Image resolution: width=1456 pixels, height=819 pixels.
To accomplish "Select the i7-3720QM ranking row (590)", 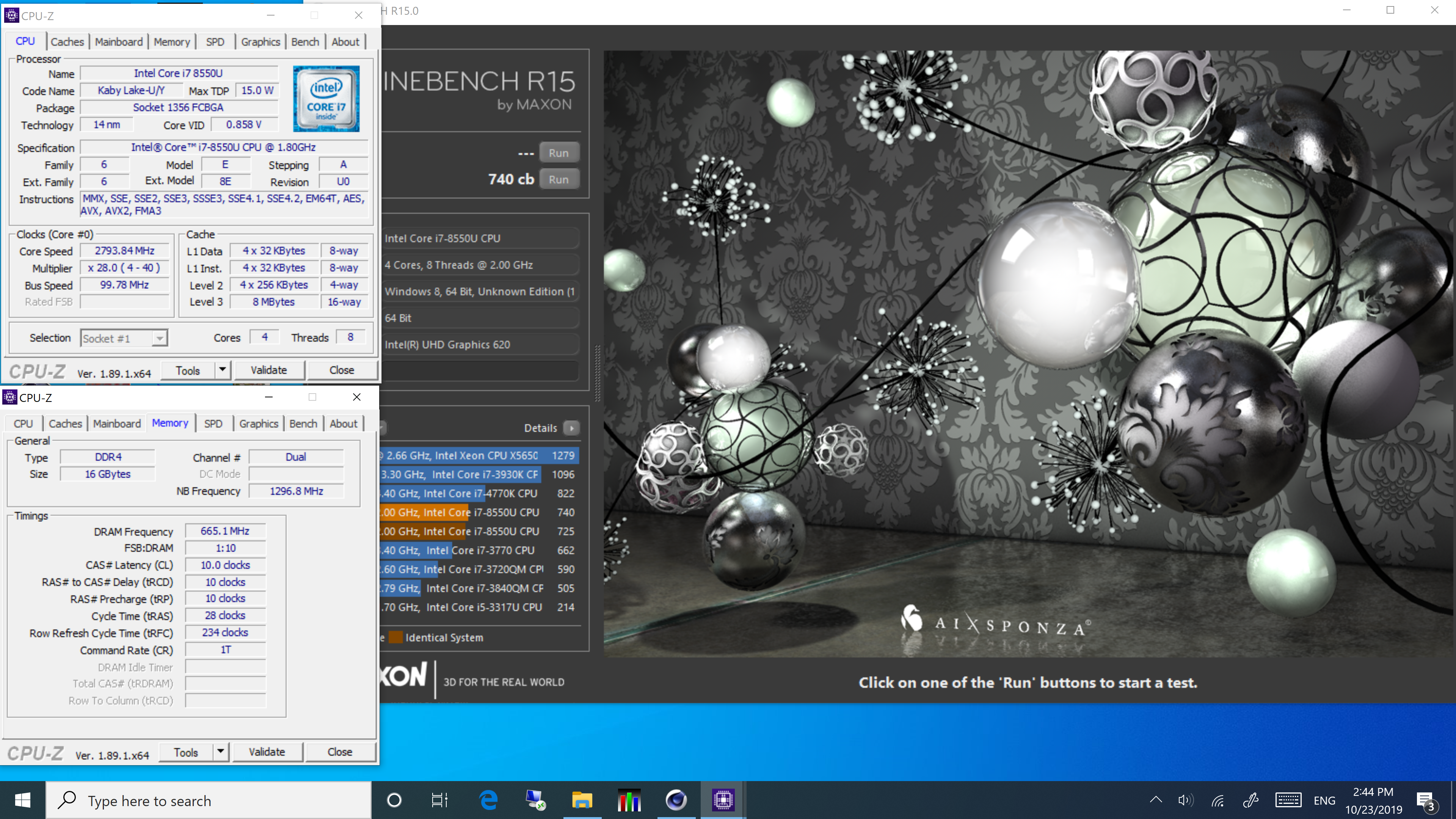I will pyautogui.click(x=479, y=569).
